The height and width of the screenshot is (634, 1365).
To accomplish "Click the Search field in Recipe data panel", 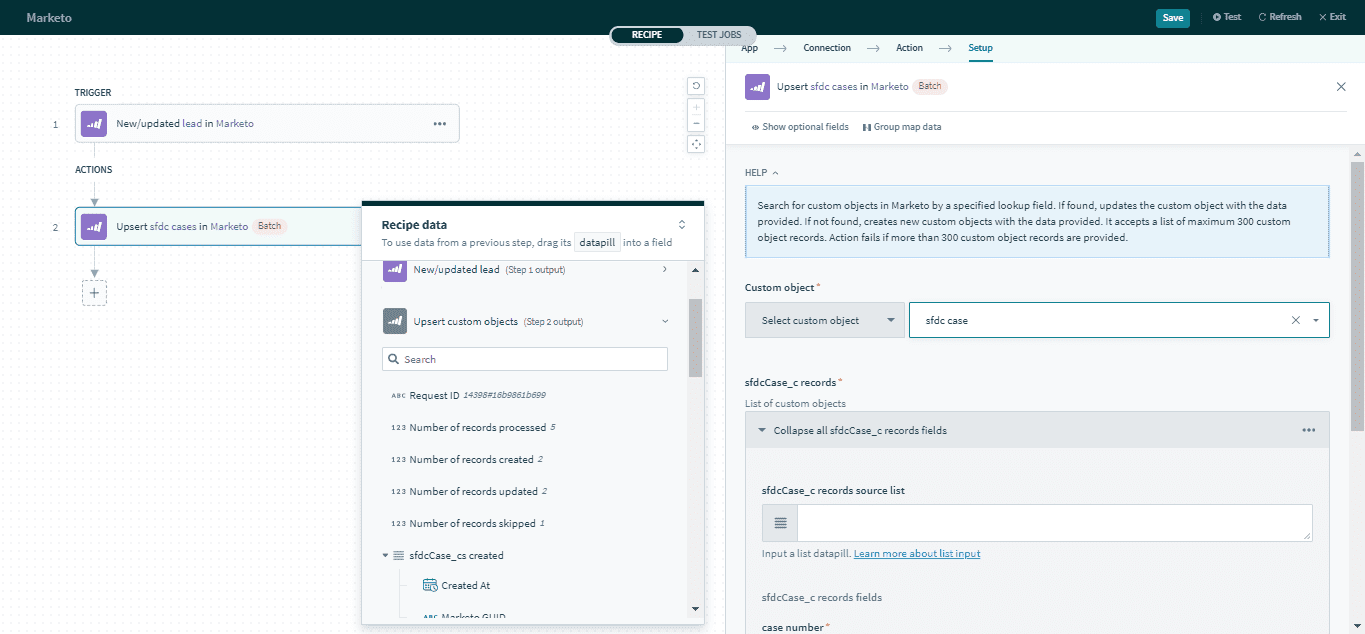I will click(x=525, y=358).
